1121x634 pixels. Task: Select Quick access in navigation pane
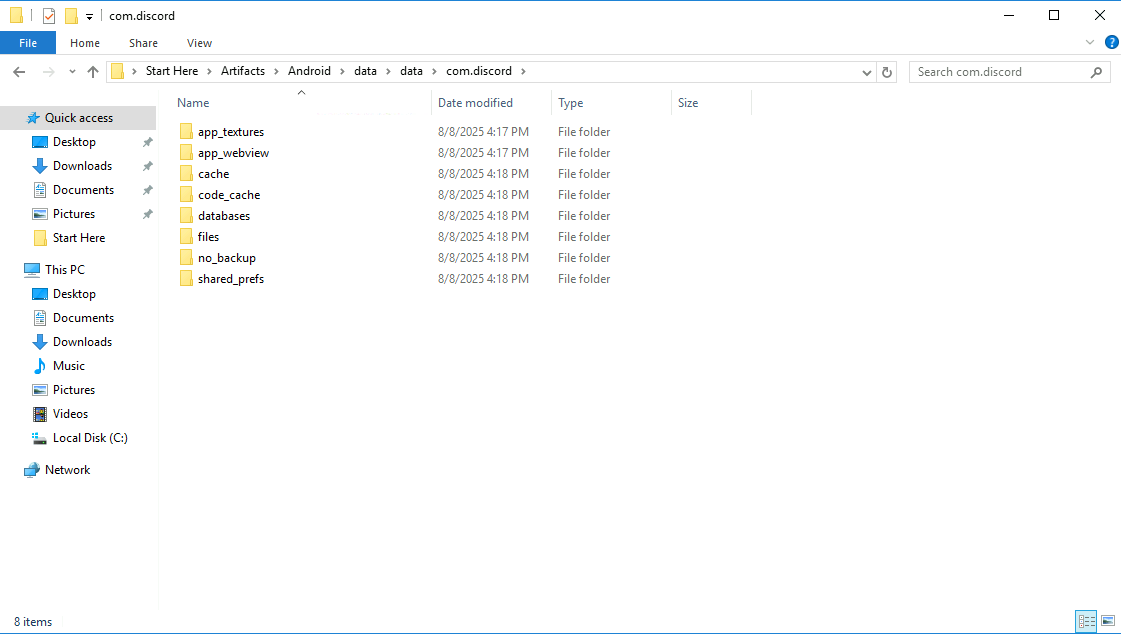79,118
